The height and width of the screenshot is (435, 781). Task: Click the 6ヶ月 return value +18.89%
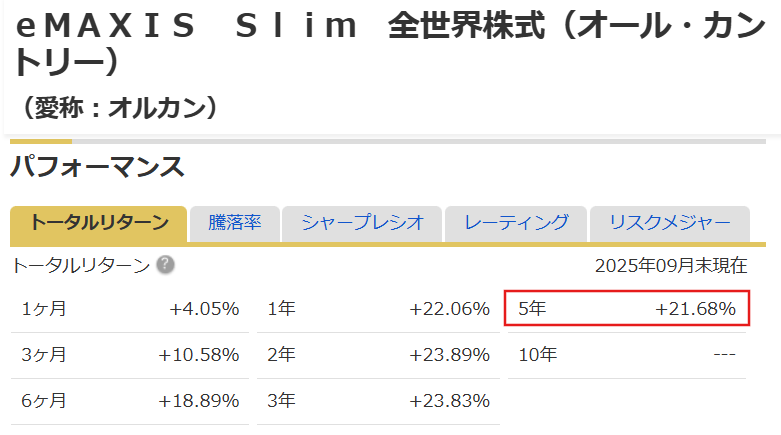click(x=198, y=401)
